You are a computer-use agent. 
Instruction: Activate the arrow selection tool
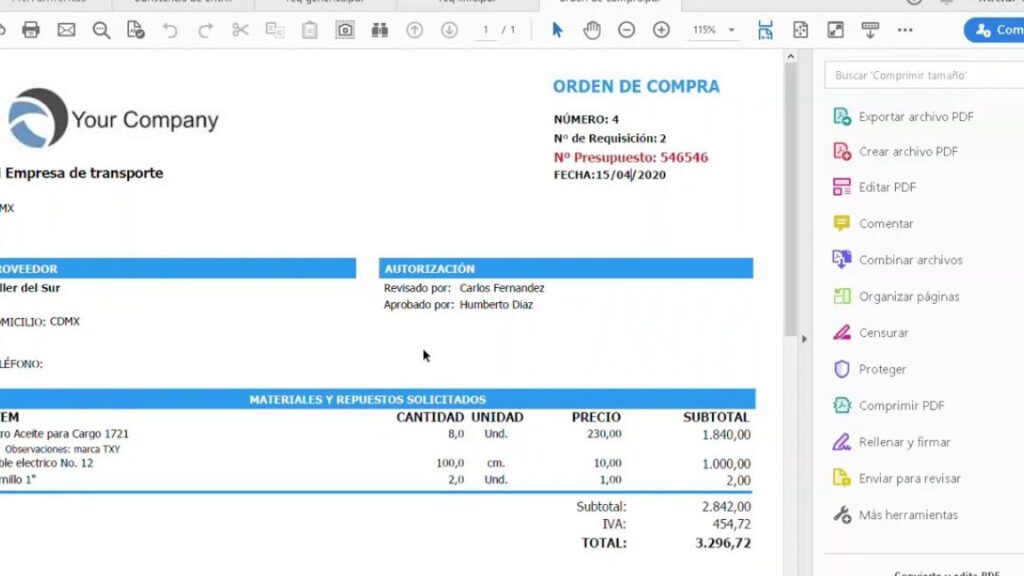point(557,30)
